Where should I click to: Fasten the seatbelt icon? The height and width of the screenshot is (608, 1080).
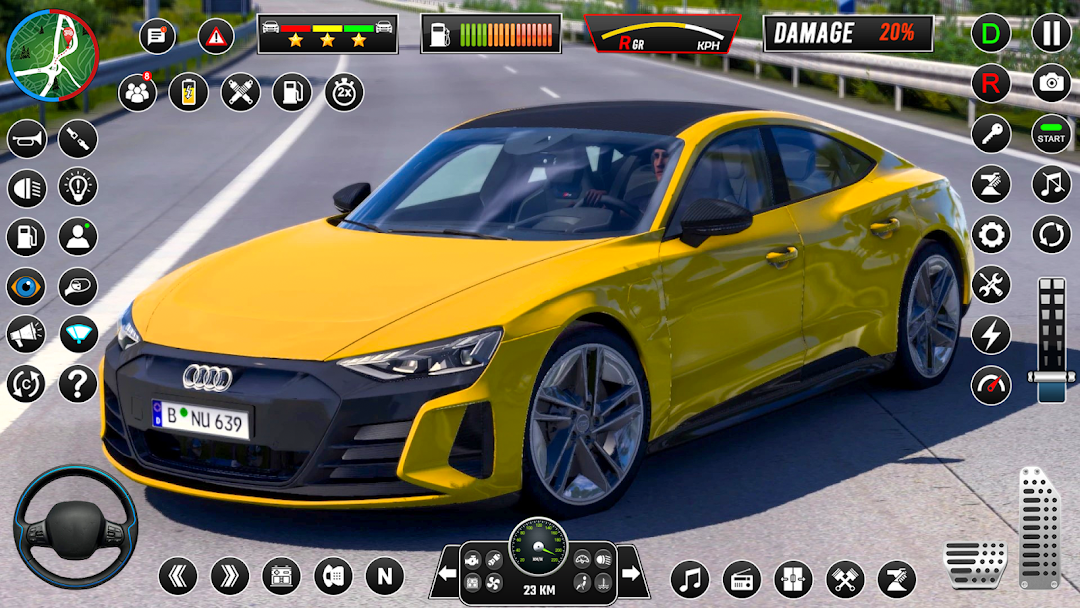(78, 139)
